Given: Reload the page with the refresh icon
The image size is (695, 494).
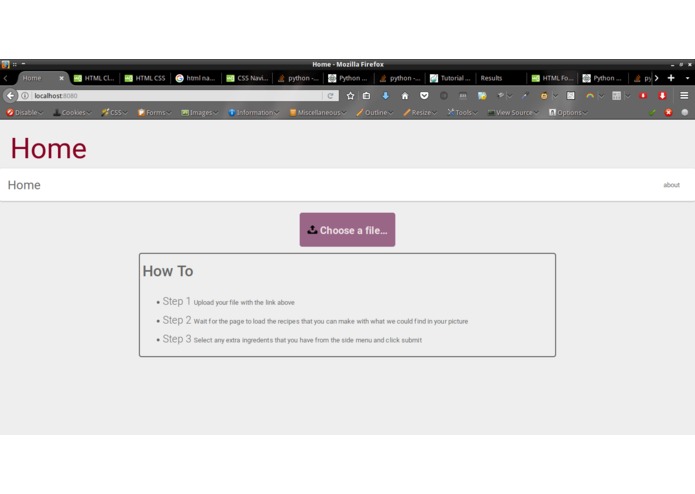Looking at the screenshot, I should click(x=330, y=96).
